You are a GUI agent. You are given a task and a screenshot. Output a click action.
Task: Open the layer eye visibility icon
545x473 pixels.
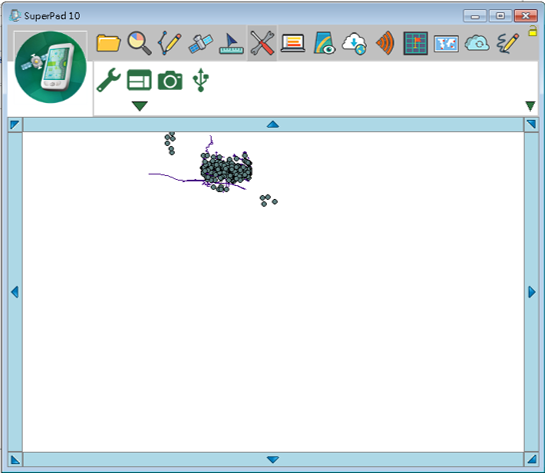pos(324,43)
